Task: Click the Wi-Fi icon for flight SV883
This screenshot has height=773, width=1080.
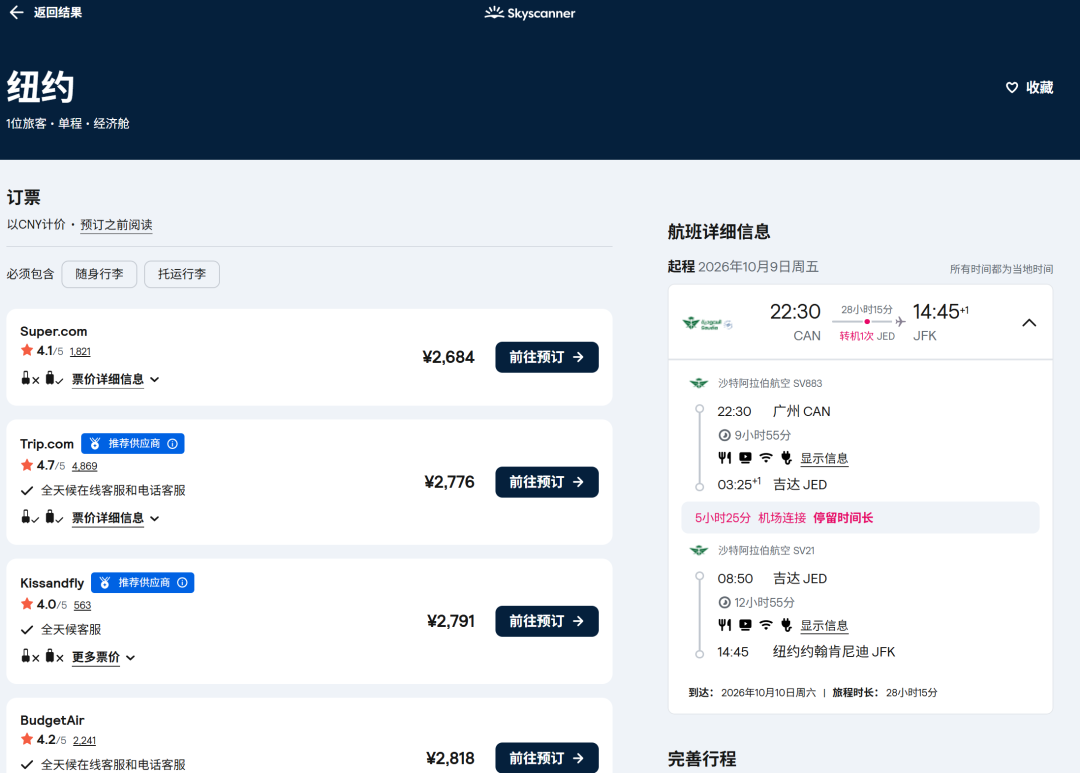Action: (x=766, y=457)
